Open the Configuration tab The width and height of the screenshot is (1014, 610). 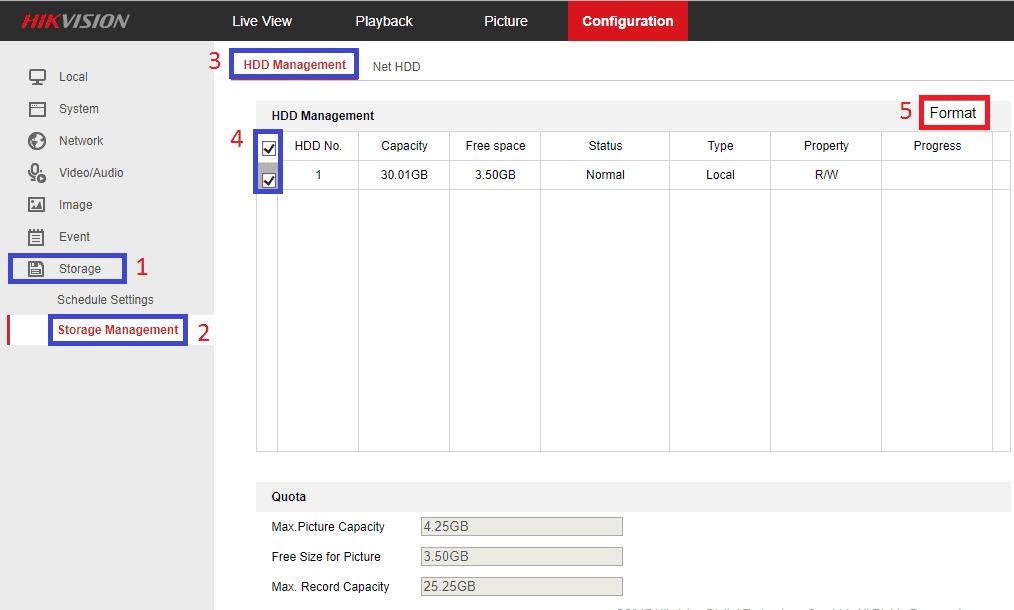(x=627, y=21)
